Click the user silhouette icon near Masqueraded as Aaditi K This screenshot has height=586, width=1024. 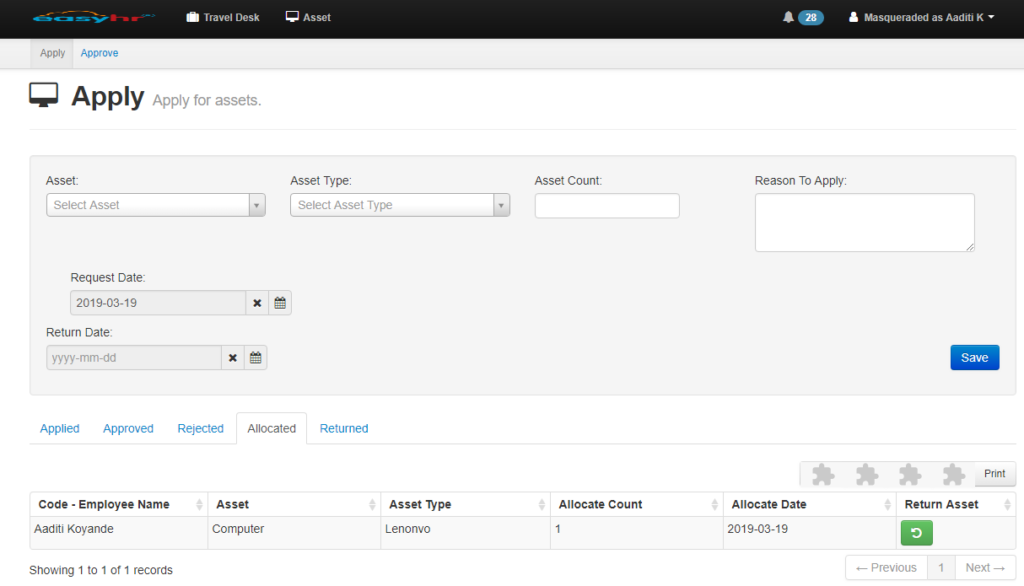pos(853,16)
